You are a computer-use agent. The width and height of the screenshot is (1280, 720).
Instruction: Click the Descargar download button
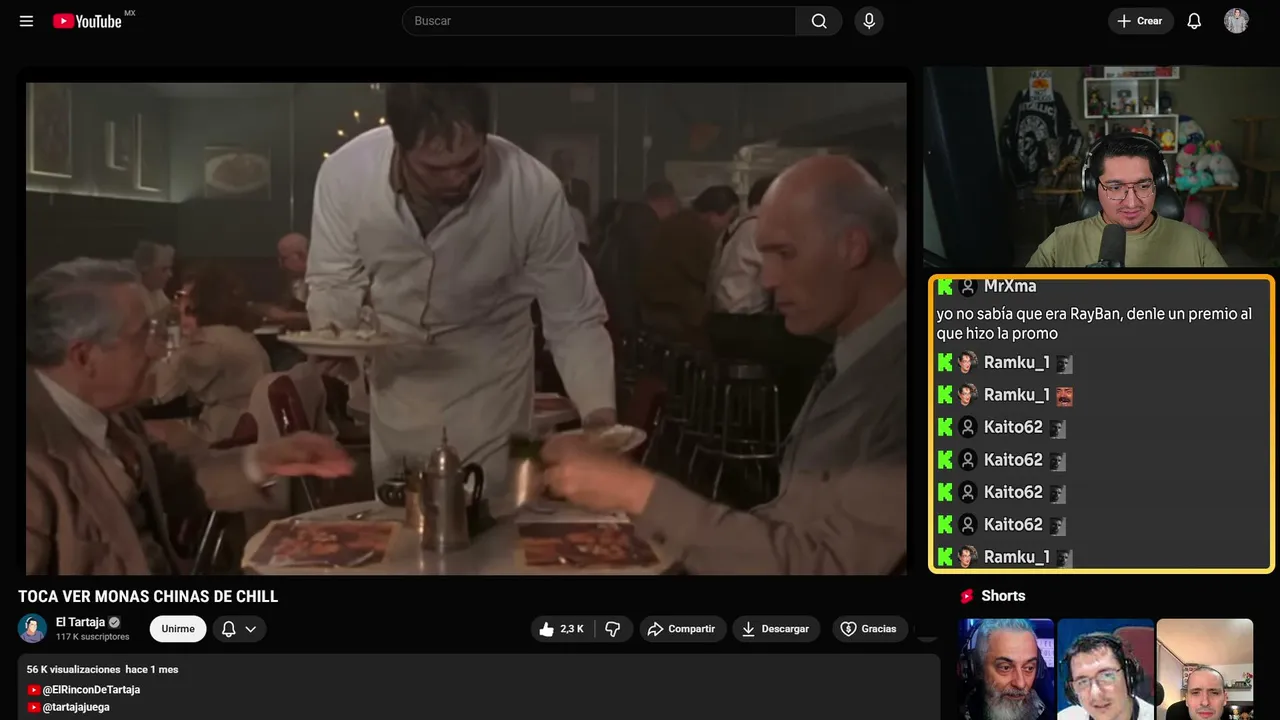[x=776, y=629]
